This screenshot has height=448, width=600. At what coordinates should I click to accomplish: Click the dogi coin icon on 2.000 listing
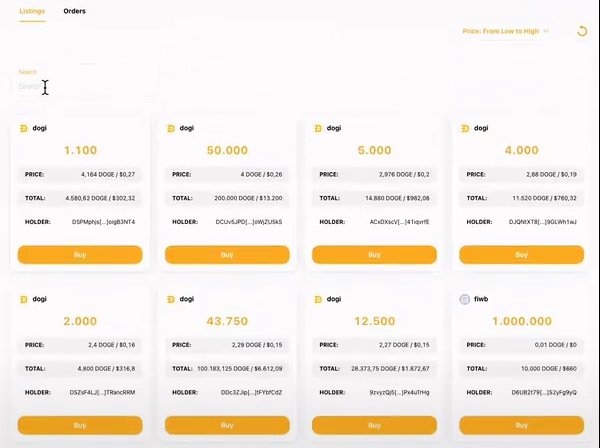24,299
